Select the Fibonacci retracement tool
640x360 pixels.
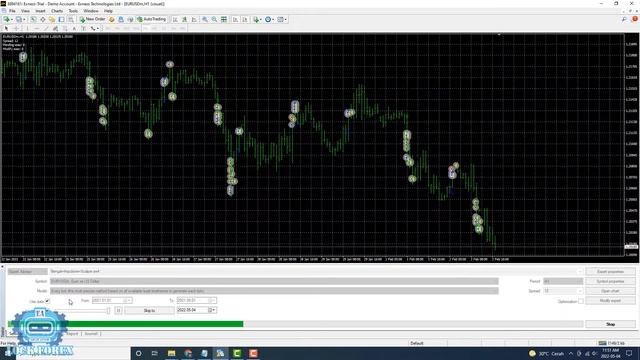65,28
